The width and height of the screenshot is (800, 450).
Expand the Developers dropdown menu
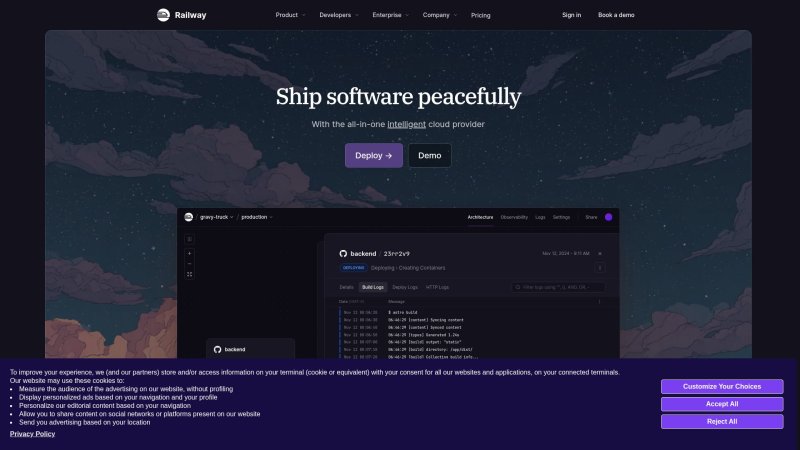(x=339, y=15)
